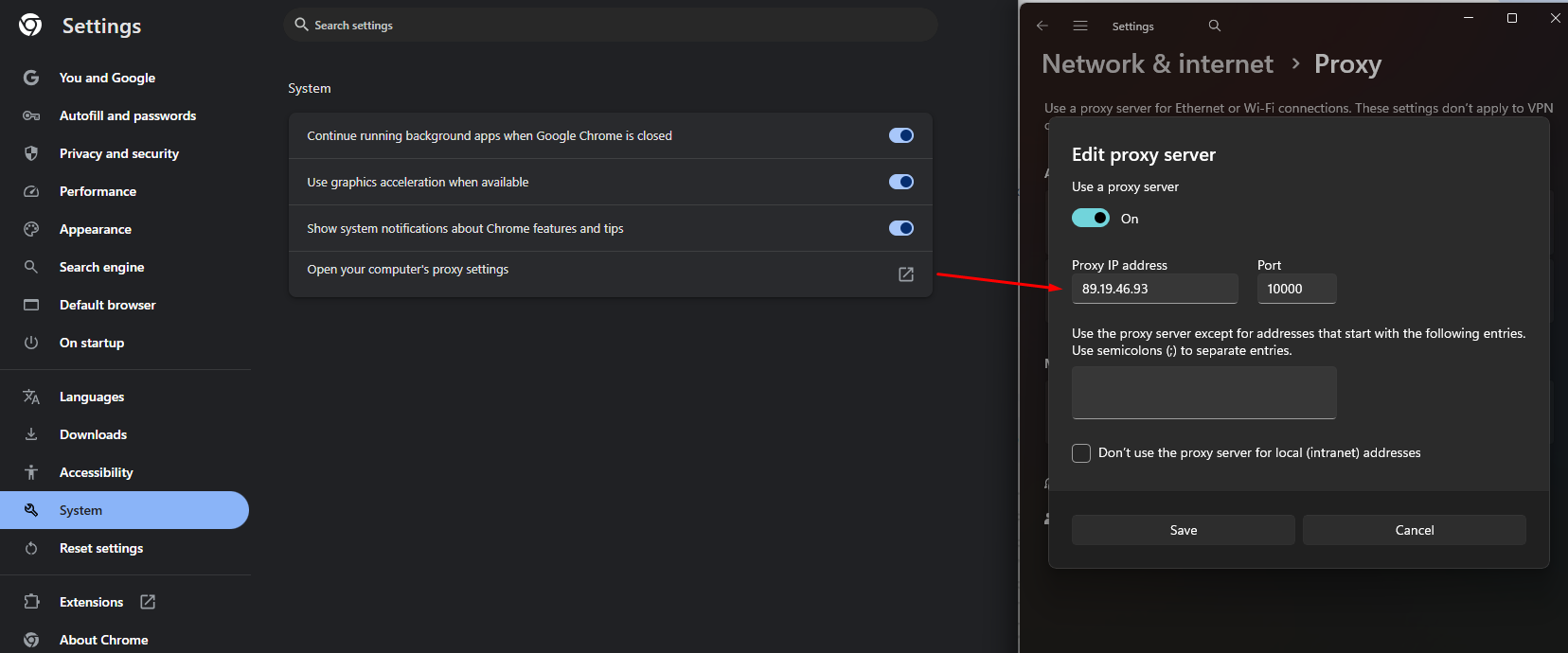Open Autofill and passwords section

128,115
